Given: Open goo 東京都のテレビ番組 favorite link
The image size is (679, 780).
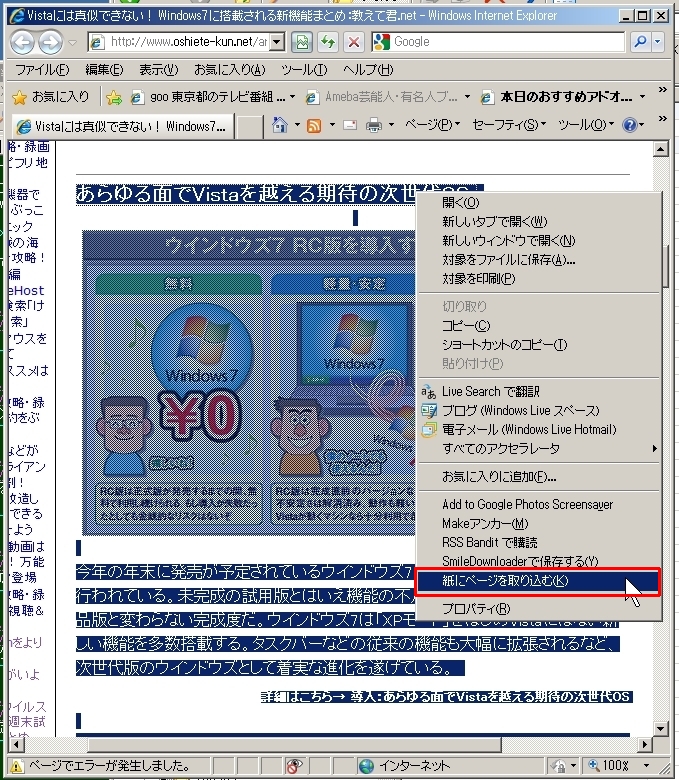Looking at the screenshot, I should click(x=213, y=97).
